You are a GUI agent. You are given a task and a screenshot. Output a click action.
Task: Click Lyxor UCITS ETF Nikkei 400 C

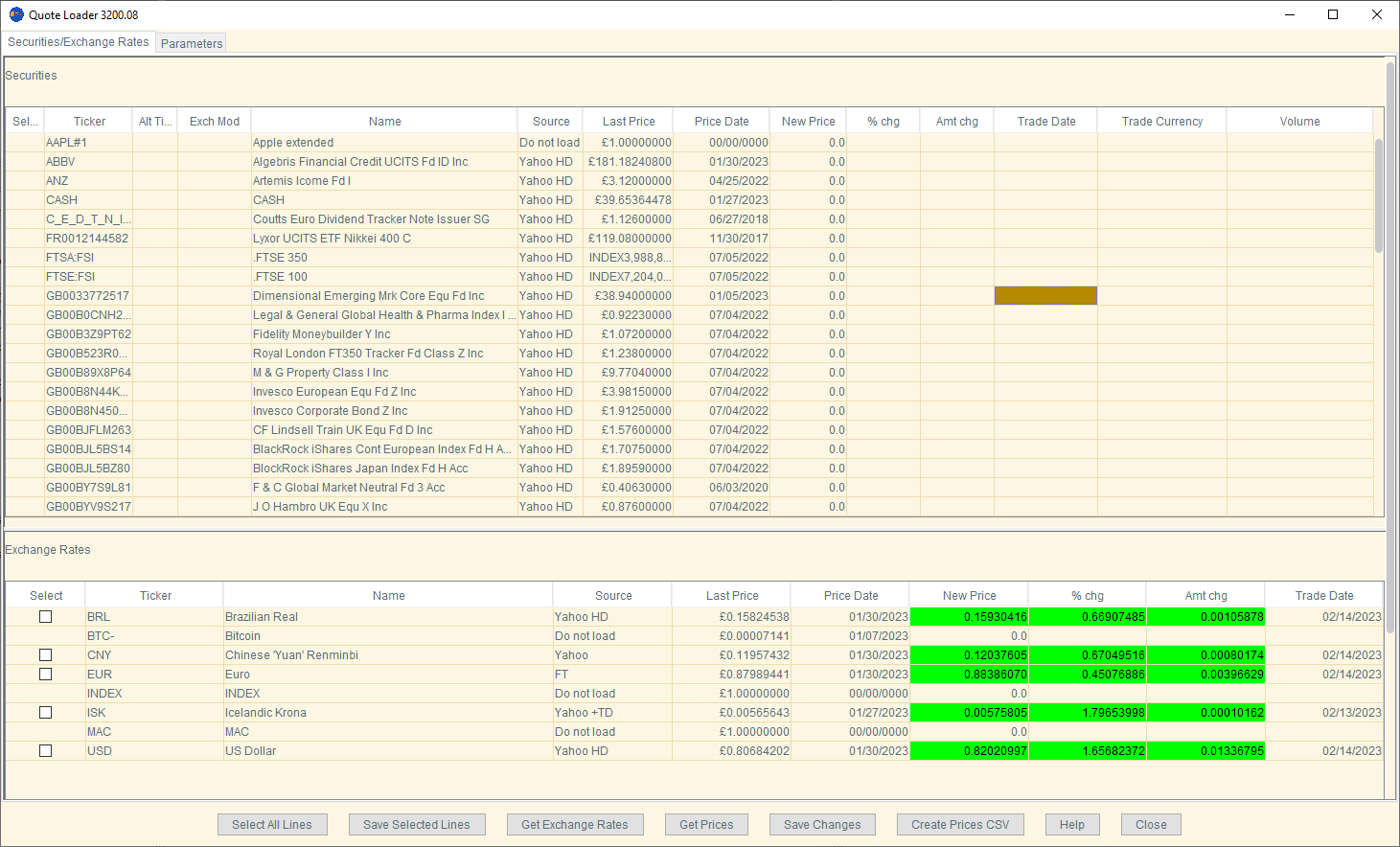click(x=384, y=239)
